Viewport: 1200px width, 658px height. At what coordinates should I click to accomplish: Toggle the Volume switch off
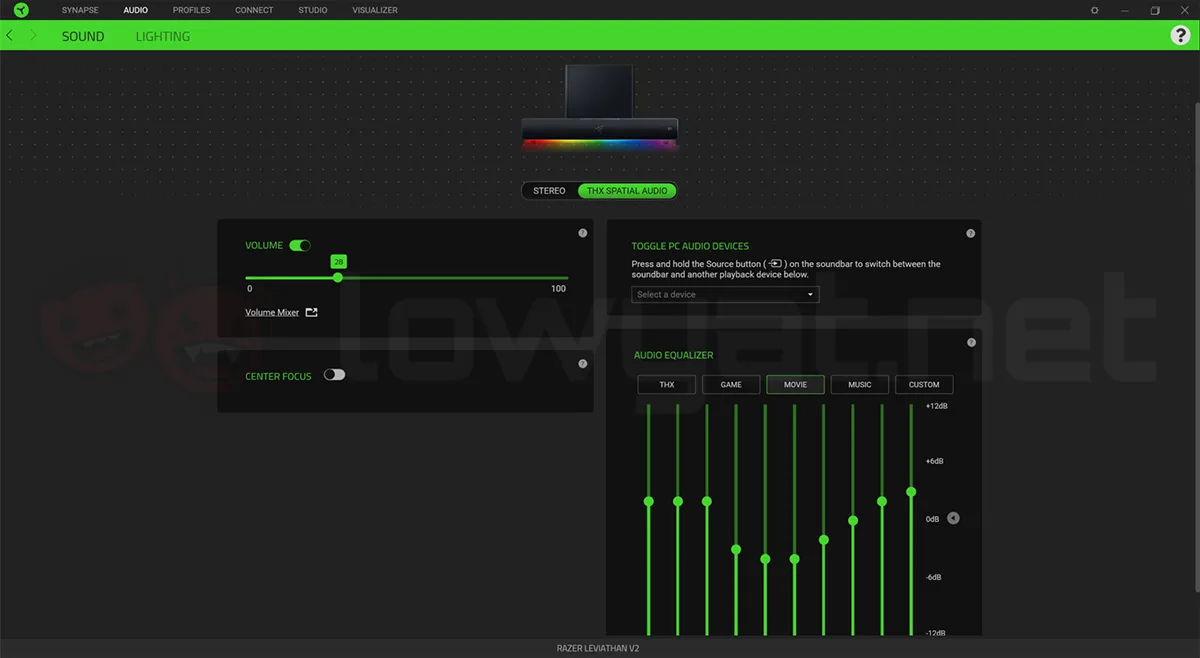pos(300,245)
